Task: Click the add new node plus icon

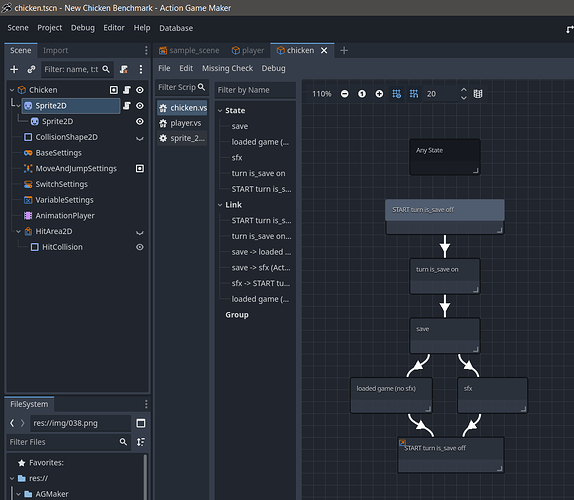Action: (14, 69)
